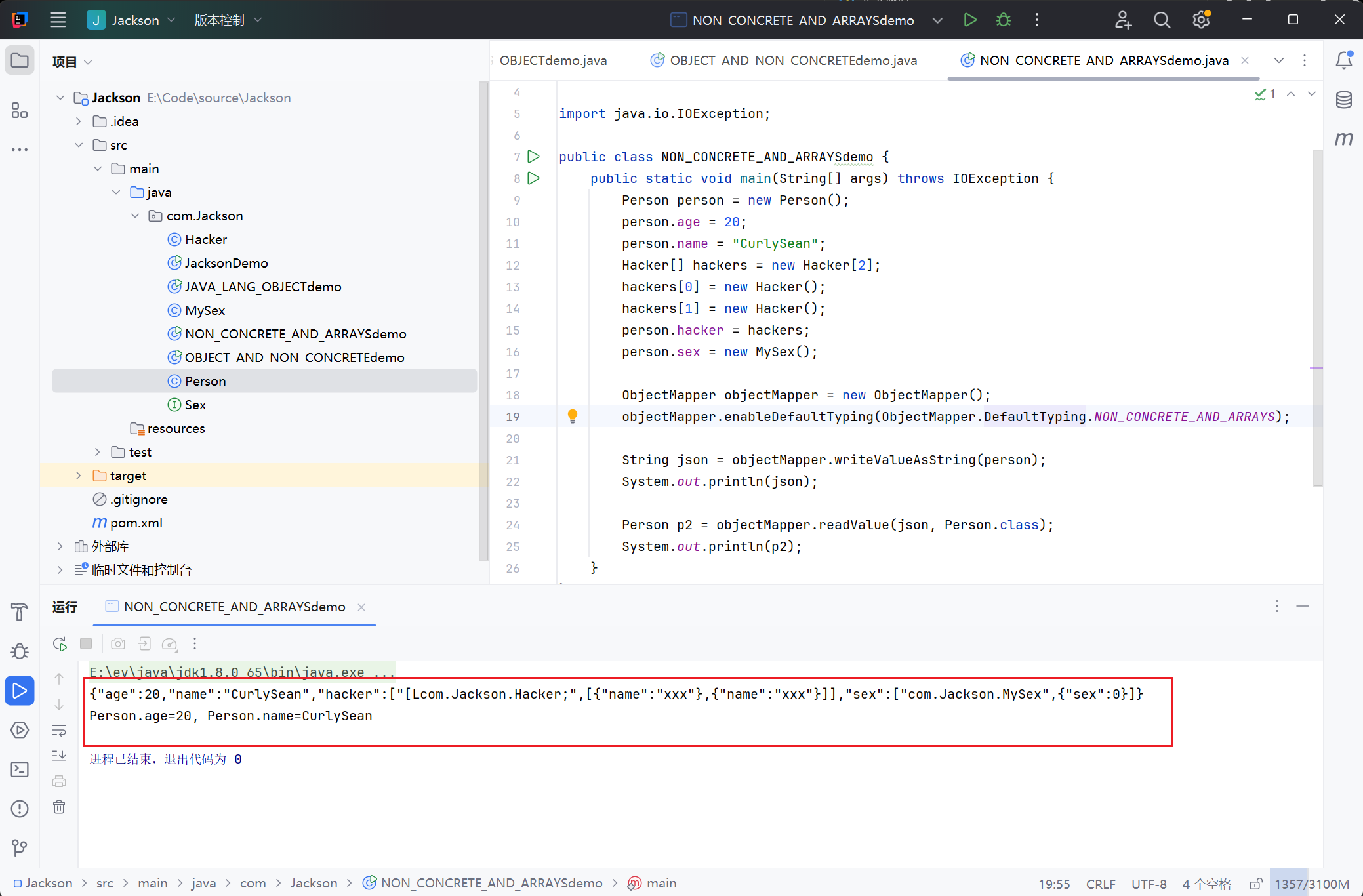The image size is (1363, 896).
Task: Open 项目 view options dropdown
Action: coord(72,62)
